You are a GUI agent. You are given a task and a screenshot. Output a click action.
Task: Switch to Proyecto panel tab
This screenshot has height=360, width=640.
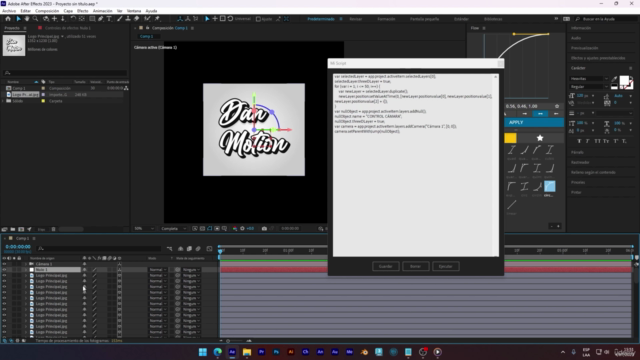(x=12, y=28)
